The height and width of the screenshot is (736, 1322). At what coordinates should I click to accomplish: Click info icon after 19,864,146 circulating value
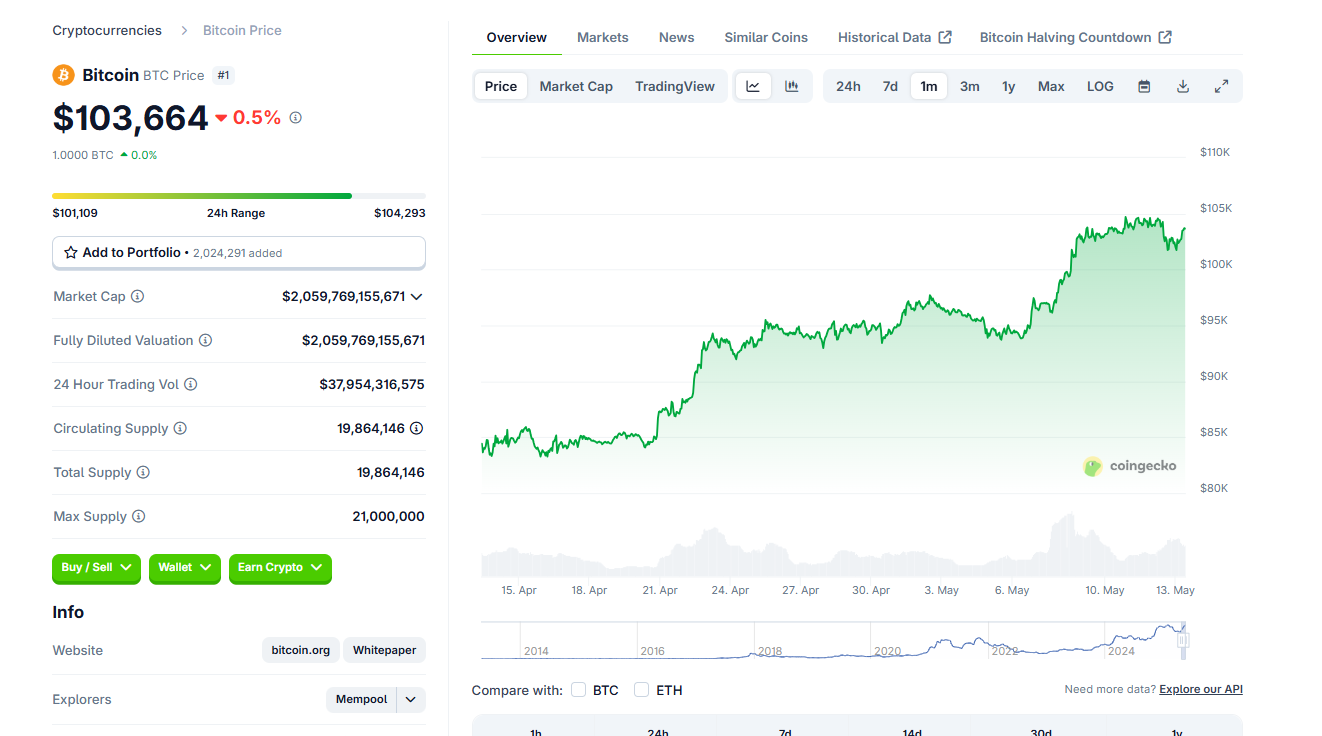[x=416, y=429]
